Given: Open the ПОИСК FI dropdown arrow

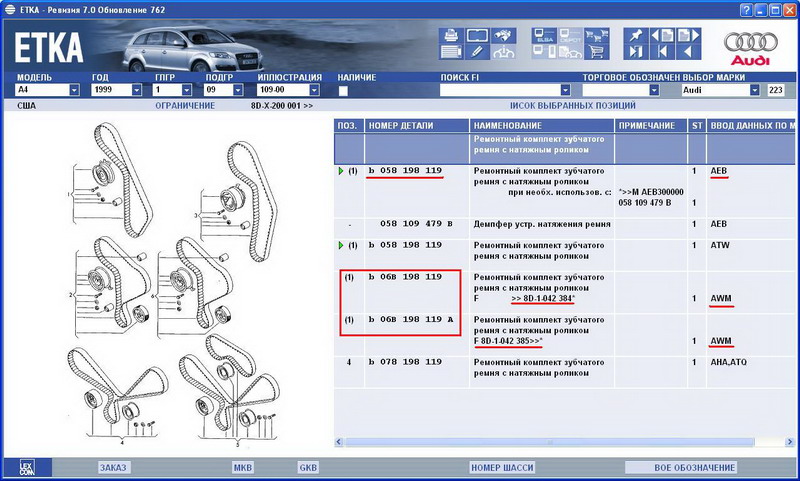Looking at the screenshot, I should coord(565,90).
